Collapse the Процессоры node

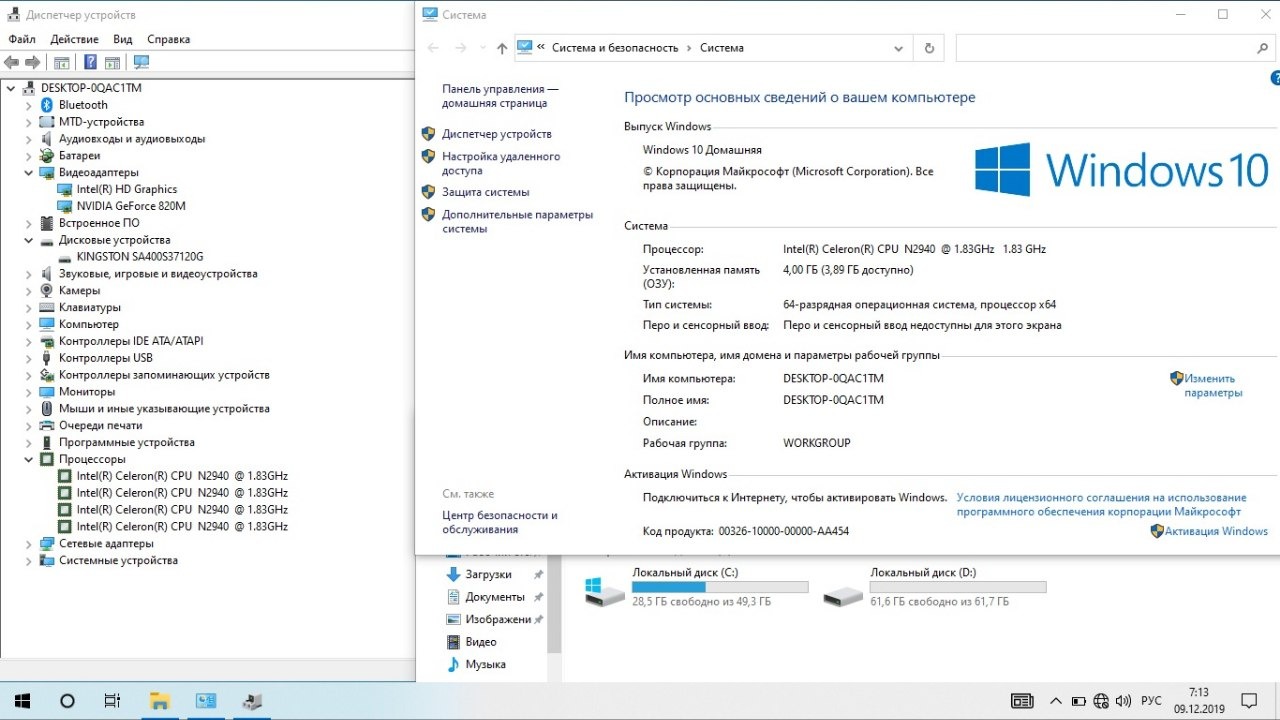[x=28, y=460]
